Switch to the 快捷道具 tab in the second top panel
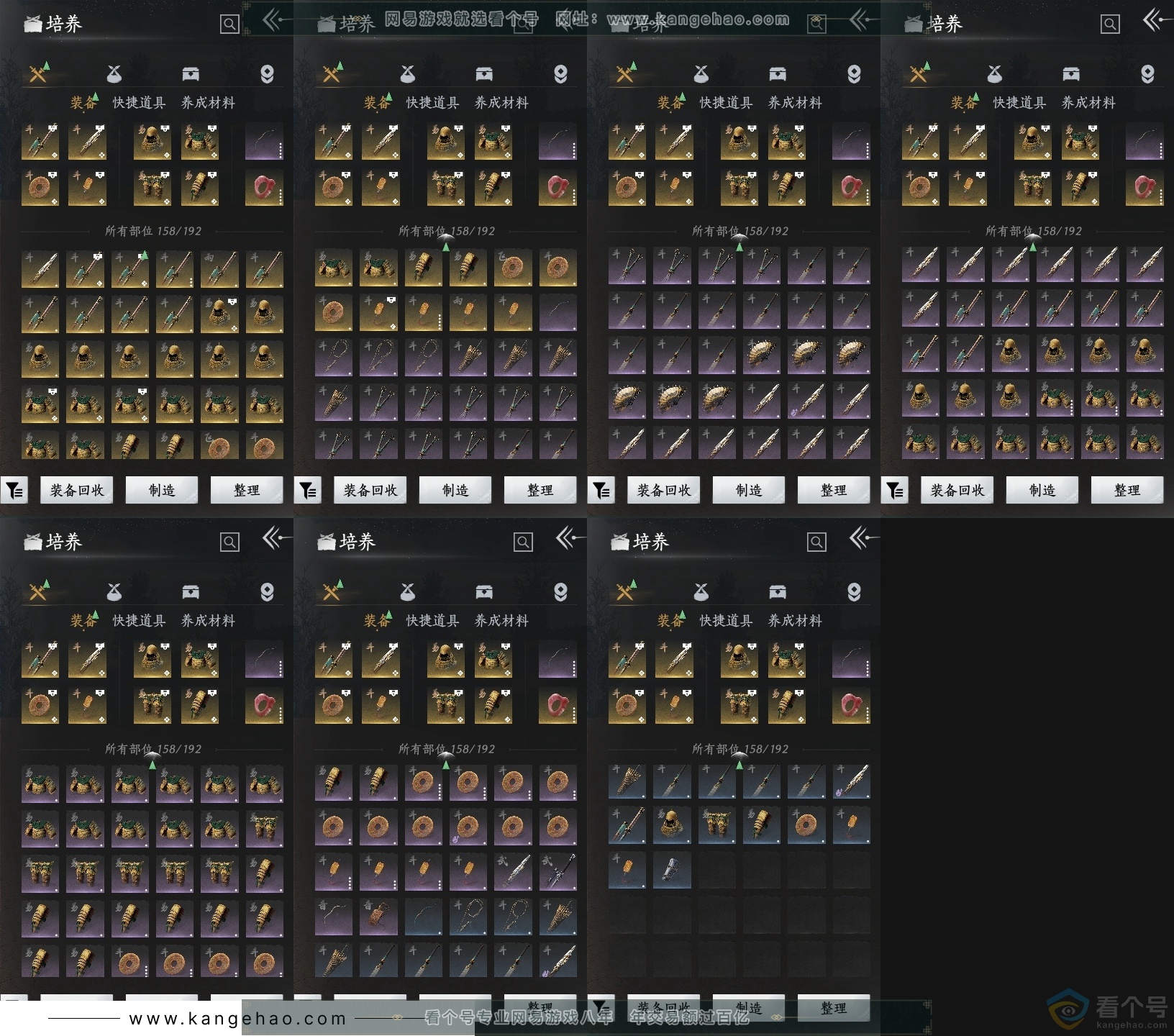The image size is (1174, 1036). click(432, 103)
